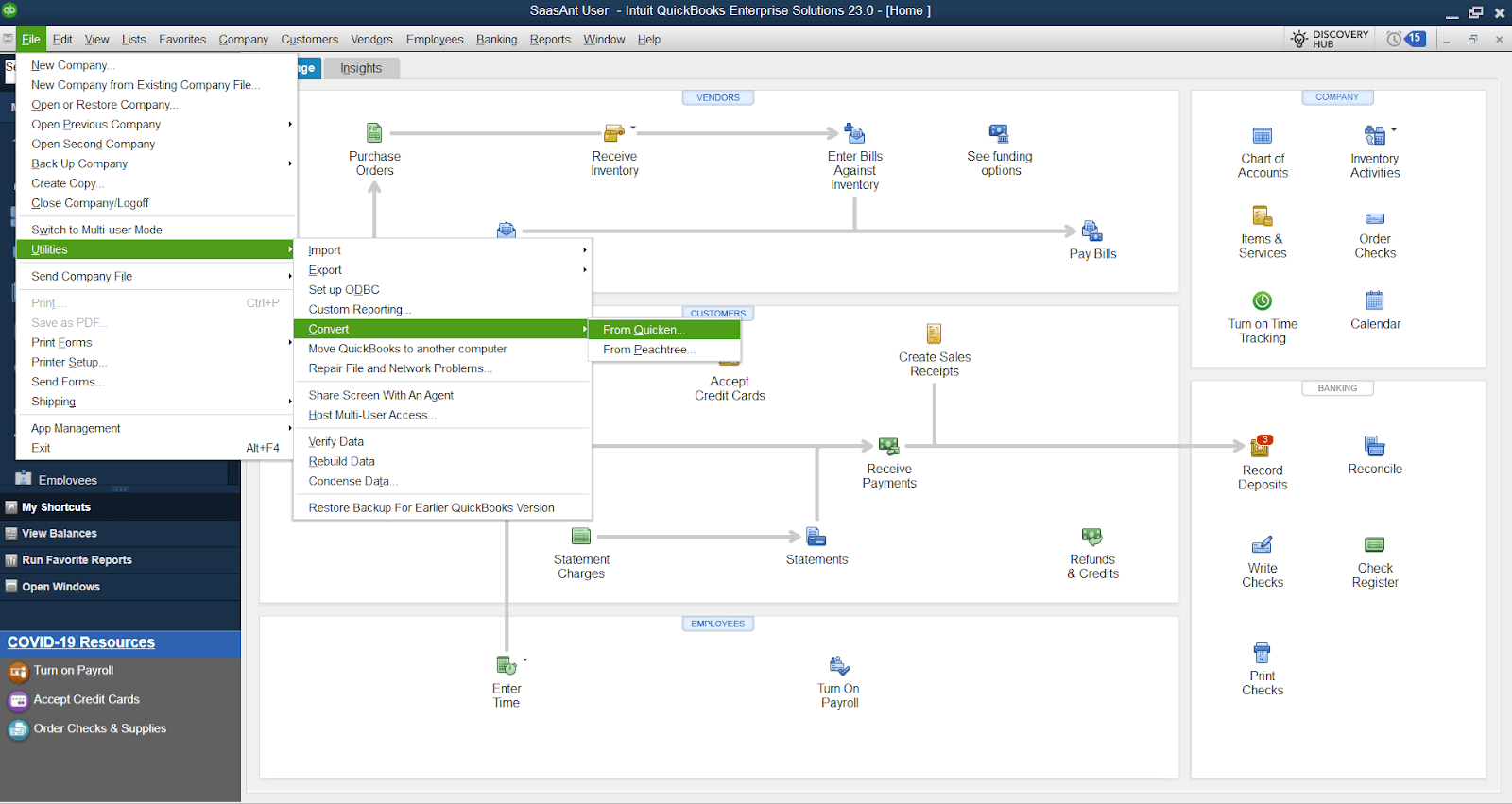Click Order Checks & Supplies link
Viewport: 1512px width, 804px height.
click(99, 729)
